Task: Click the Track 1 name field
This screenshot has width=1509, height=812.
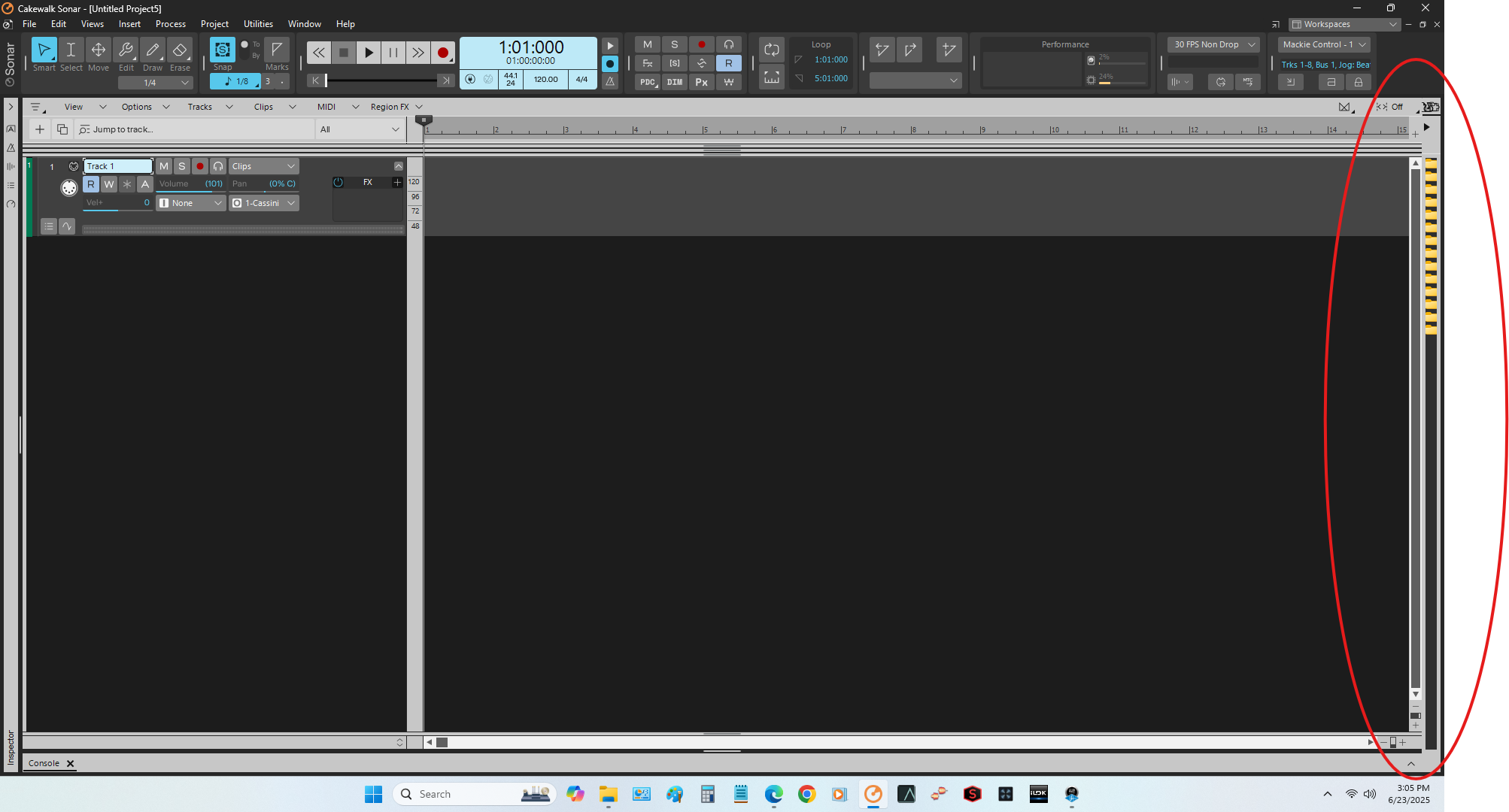Action: [118, 166]
